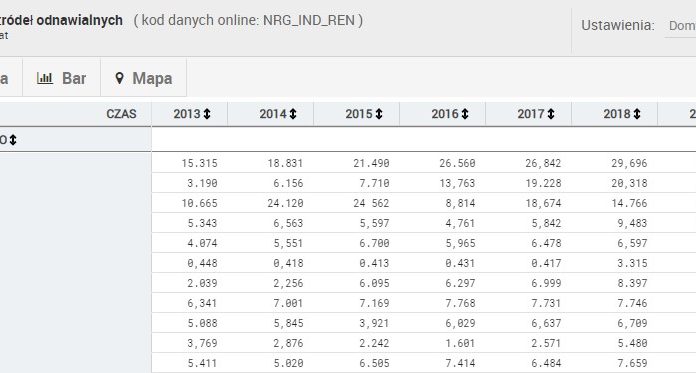Sort table by the 2014 column arrow
The height and width of the screenshot is (373, 696).
[293, 114]
